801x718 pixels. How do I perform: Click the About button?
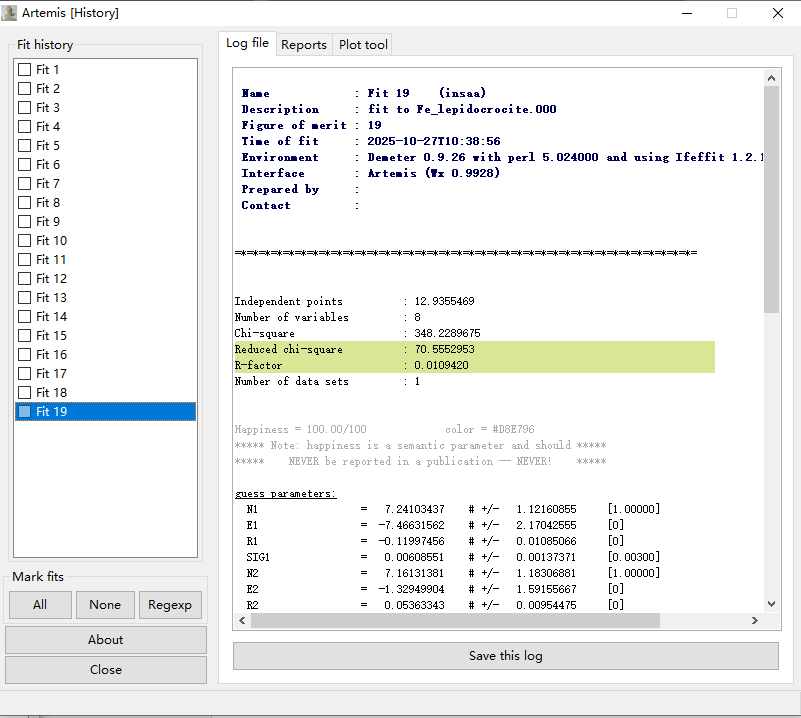click(105, 640)
